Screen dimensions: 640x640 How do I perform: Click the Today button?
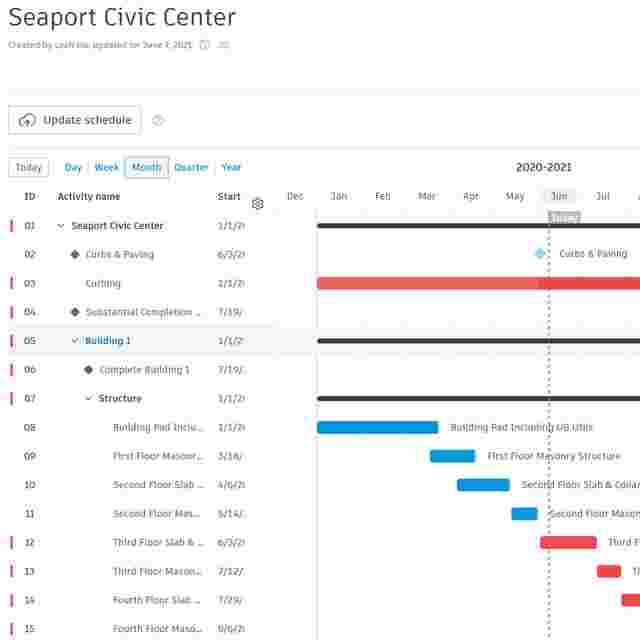(x=29, y=168)
